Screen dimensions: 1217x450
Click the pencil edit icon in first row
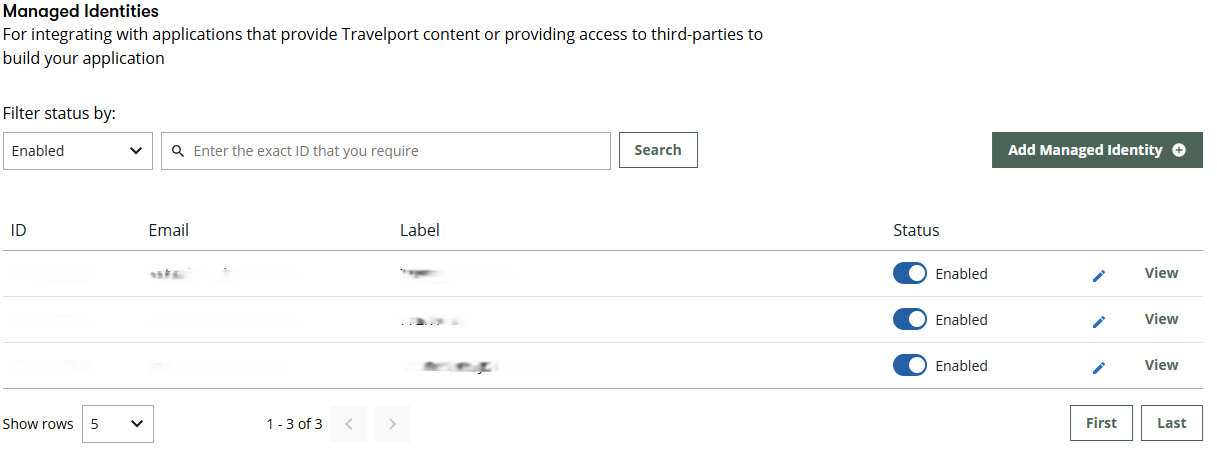coord(1099,275)
